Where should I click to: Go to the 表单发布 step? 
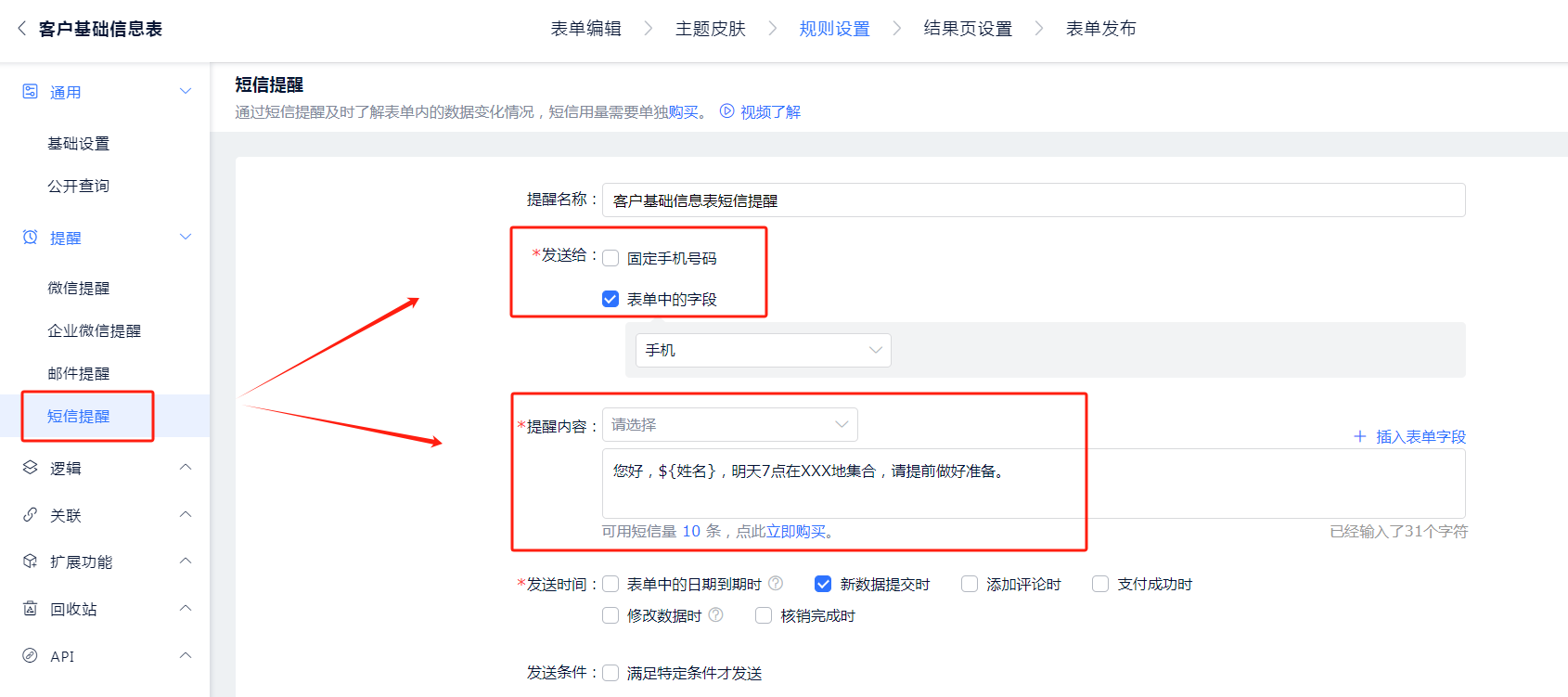point(1101,29)
